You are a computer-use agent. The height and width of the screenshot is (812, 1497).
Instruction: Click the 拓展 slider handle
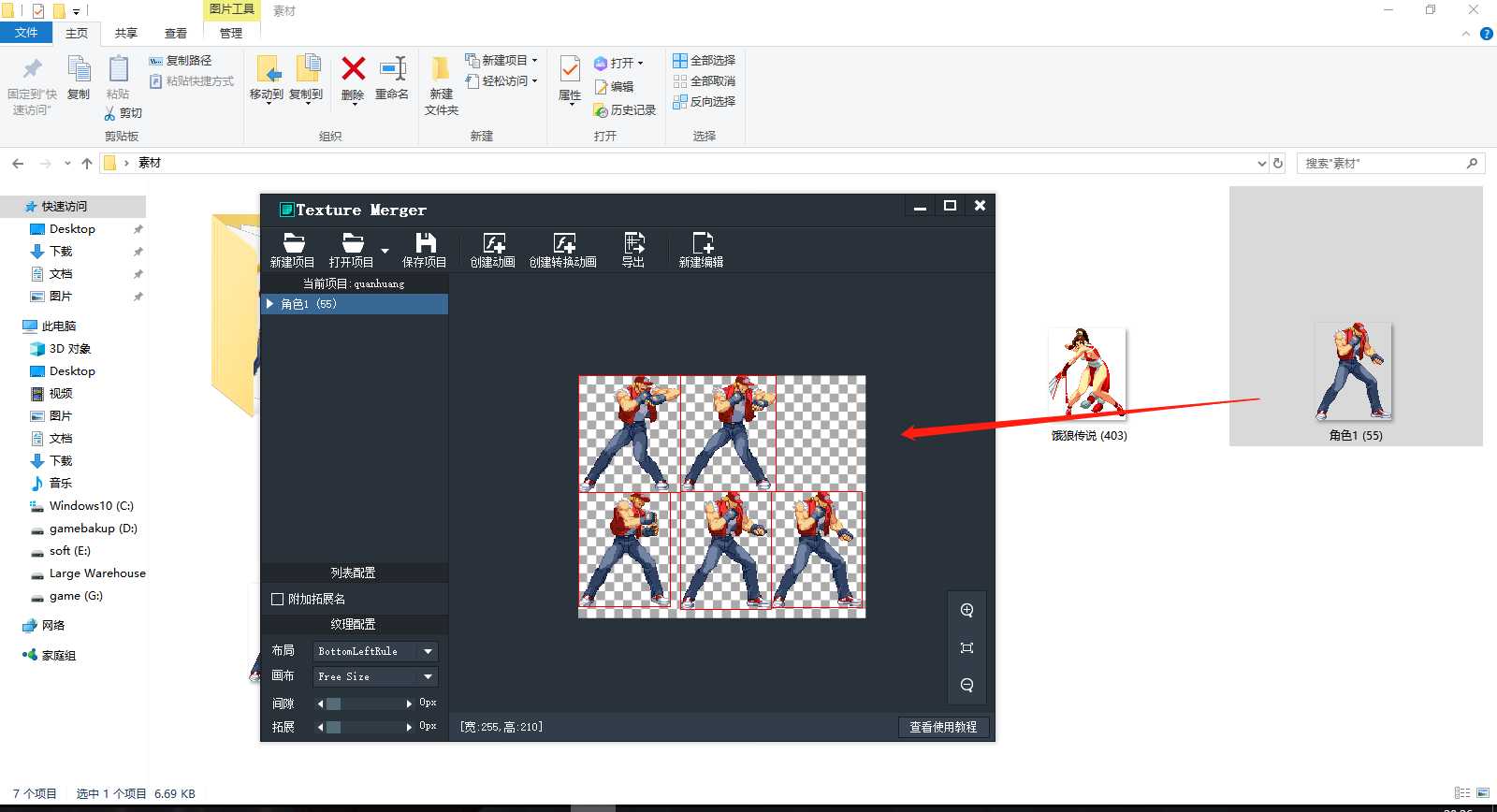(333, 727)
